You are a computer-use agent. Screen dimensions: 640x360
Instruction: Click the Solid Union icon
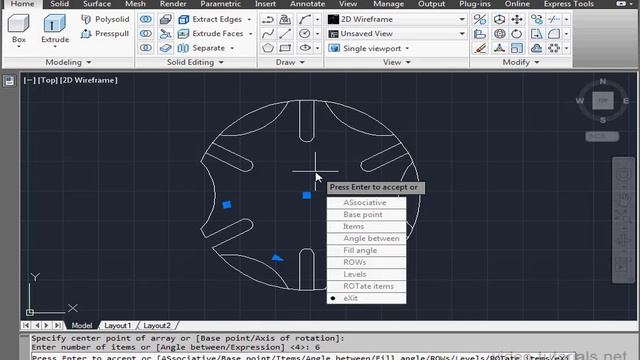pyautogui.click(x=146, y=19)
